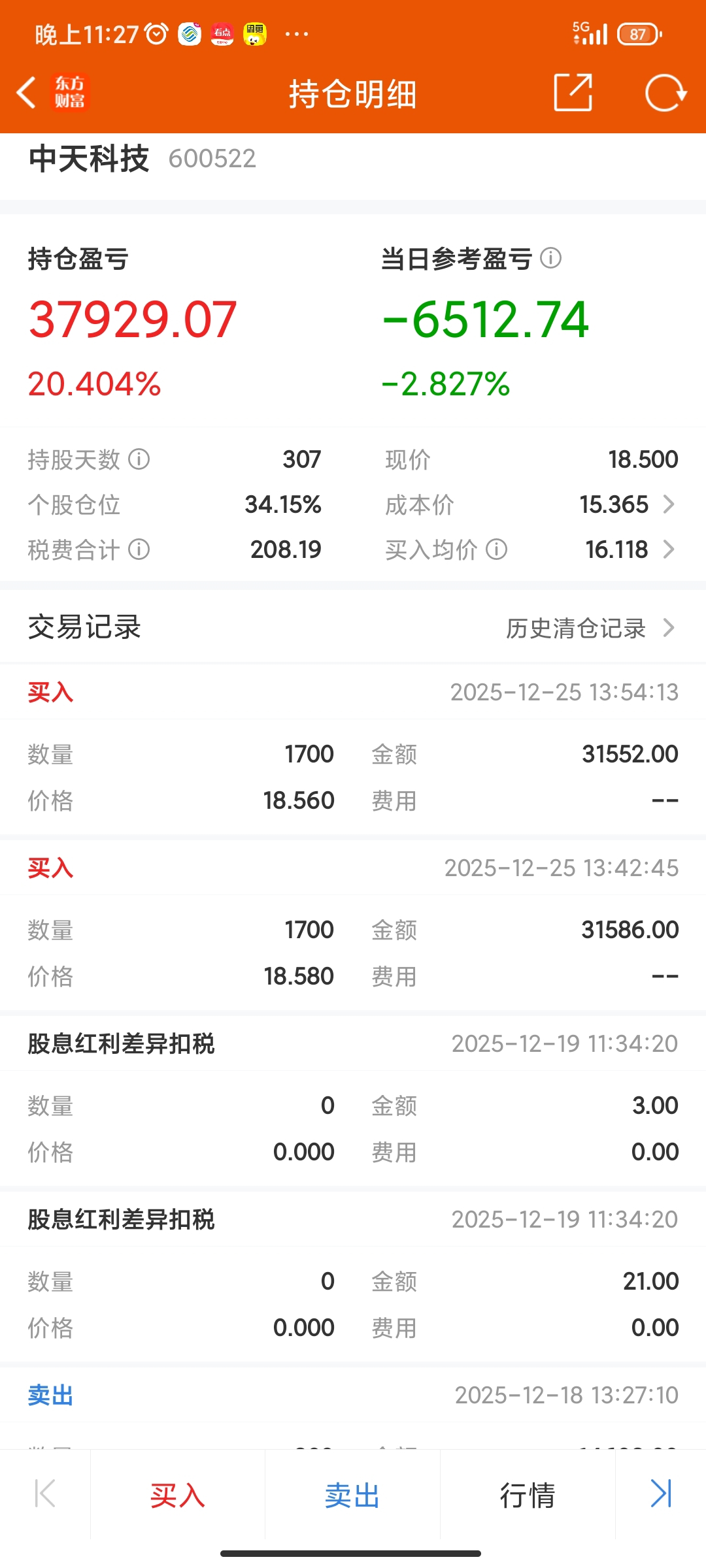
Task: Jump to the last stock icon
Action: 661,1494
